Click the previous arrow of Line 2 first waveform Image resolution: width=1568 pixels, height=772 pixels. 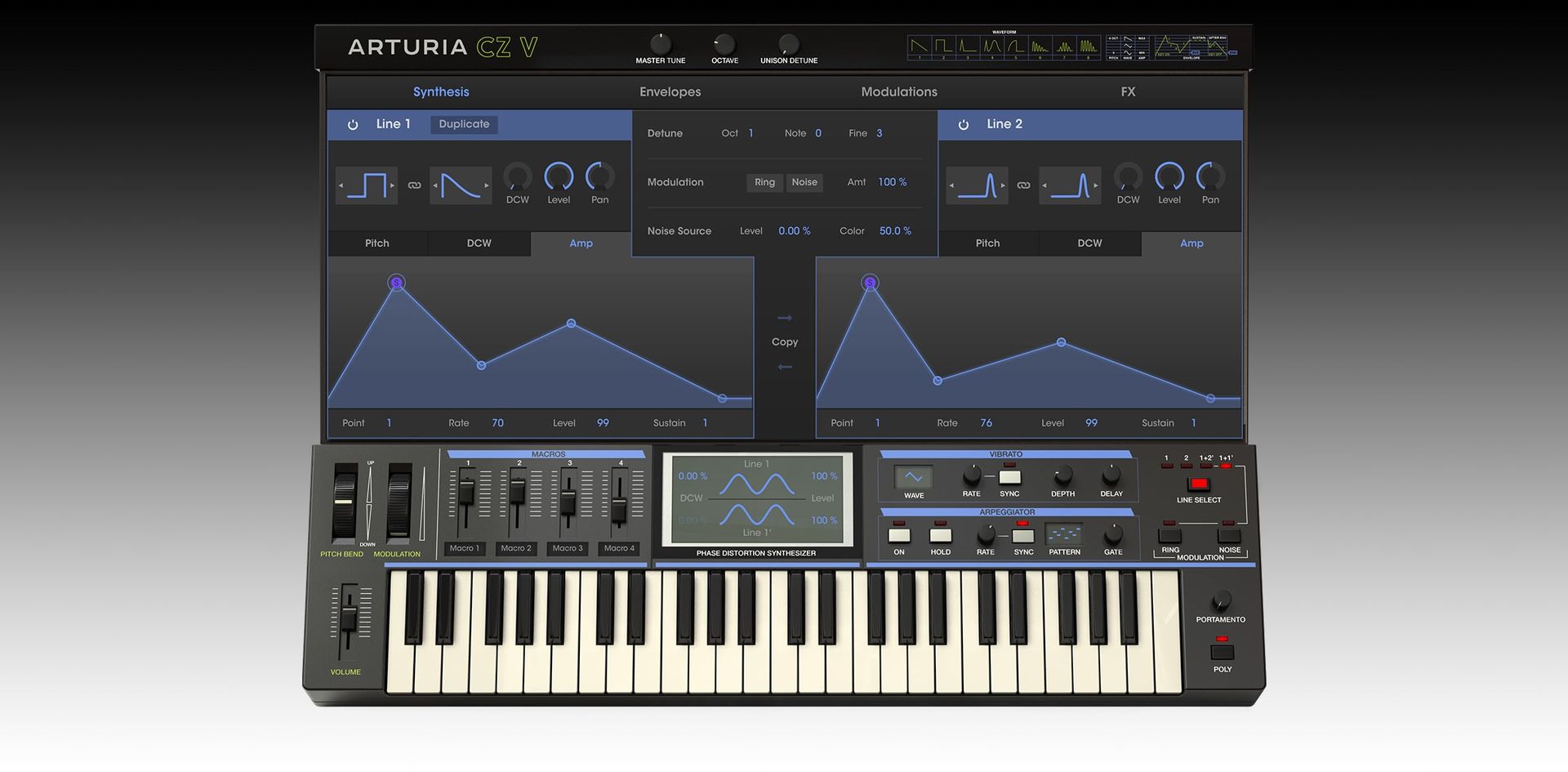[951, 185]
